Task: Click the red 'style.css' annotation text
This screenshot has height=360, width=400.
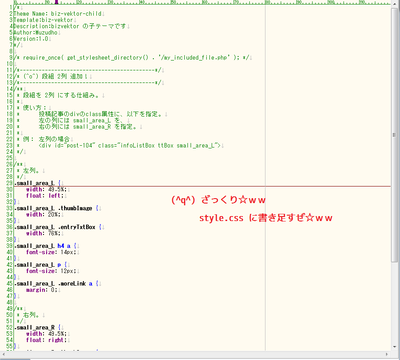Action: (221, 218)
